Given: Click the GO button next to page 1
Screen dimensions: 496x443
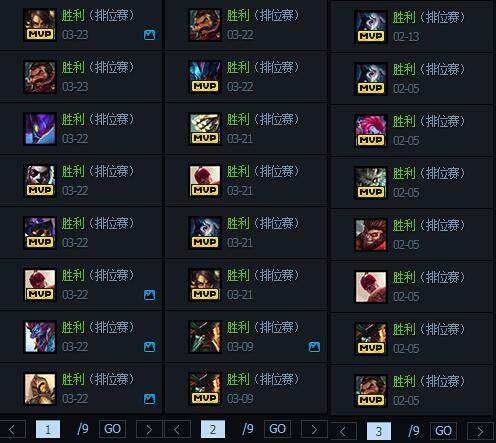Looking at the screenshot, I should [x=112, y=429].
